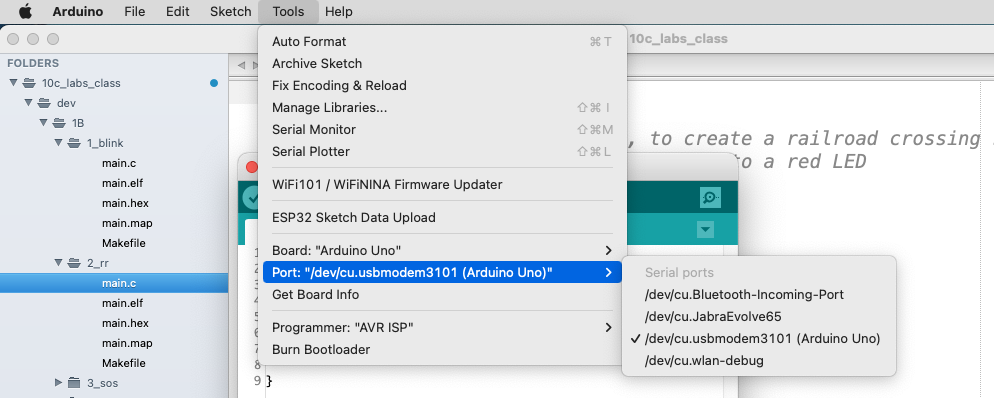Viewport: 994px width, 398px height.
Task: Collapse the 10c_labs_class folder
Action: click(13, 82)
